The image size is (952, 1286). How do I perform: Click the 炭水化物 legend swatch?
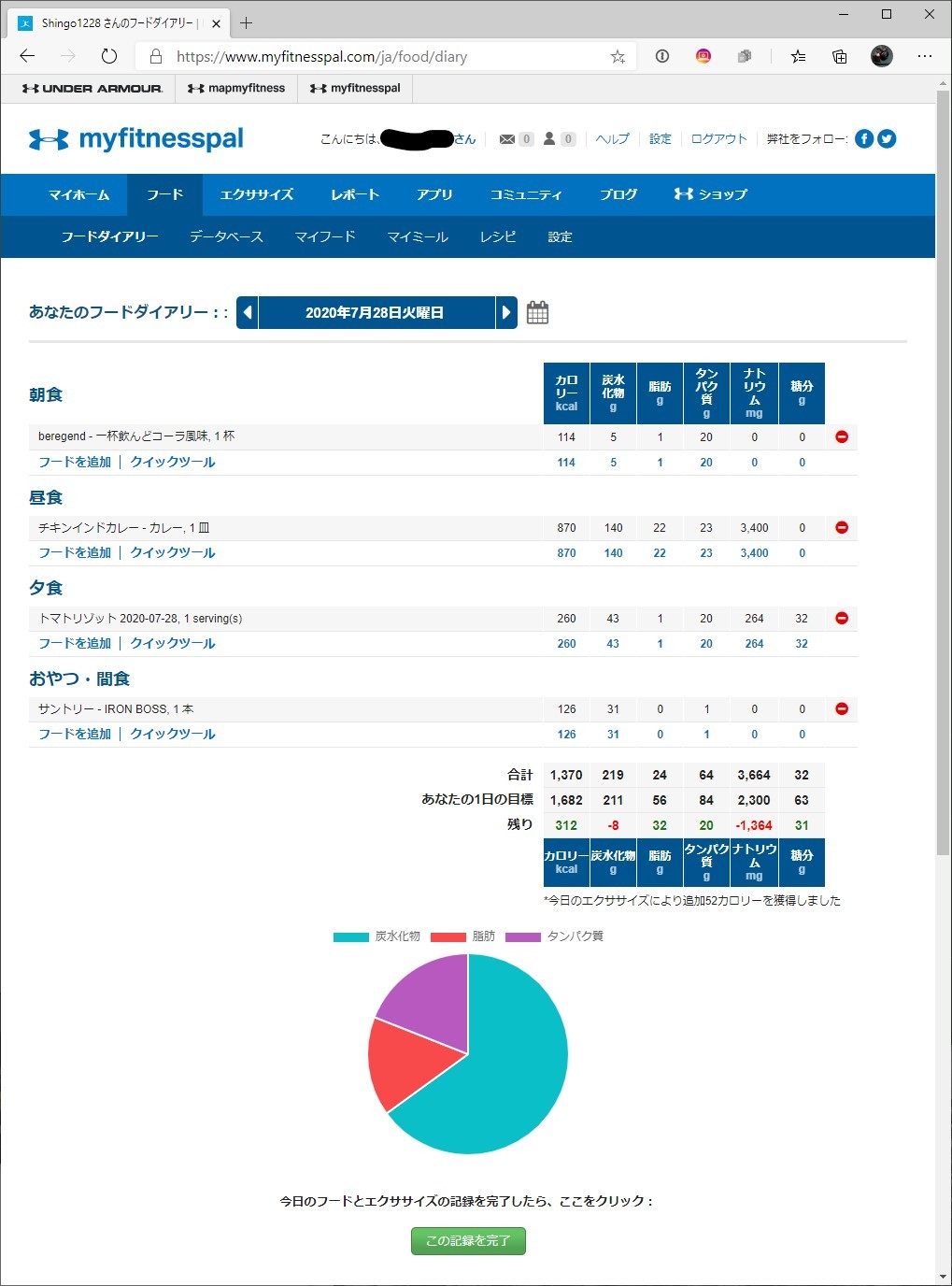pyautogui.click(x=350, y=936)
